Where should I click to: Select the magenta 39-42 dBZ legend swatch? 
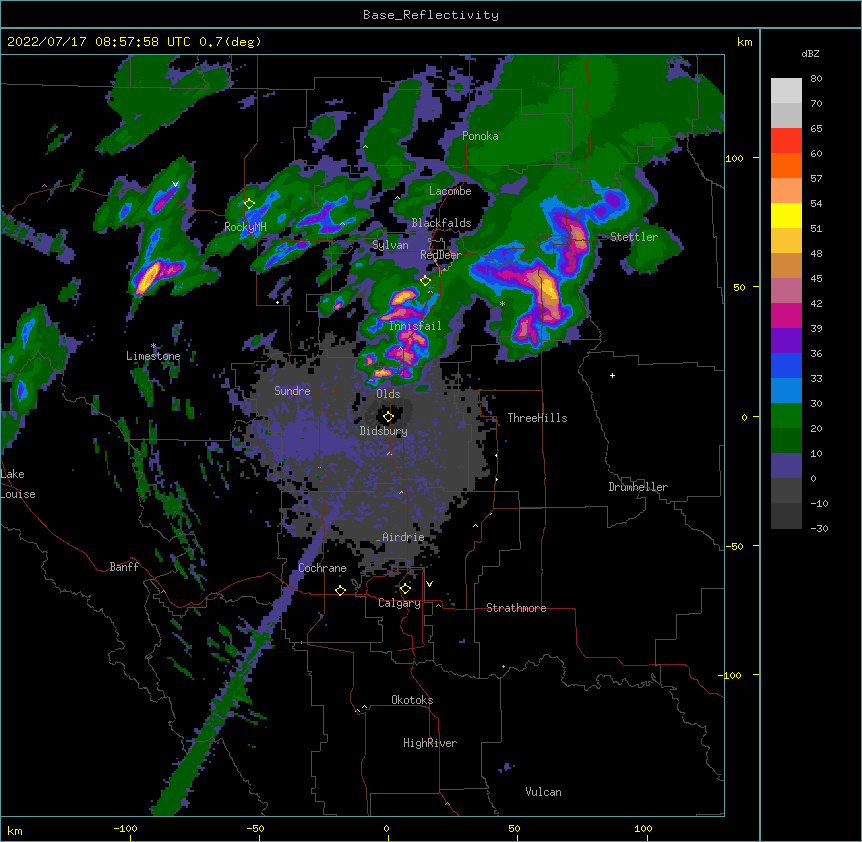[x=786, y=315]
